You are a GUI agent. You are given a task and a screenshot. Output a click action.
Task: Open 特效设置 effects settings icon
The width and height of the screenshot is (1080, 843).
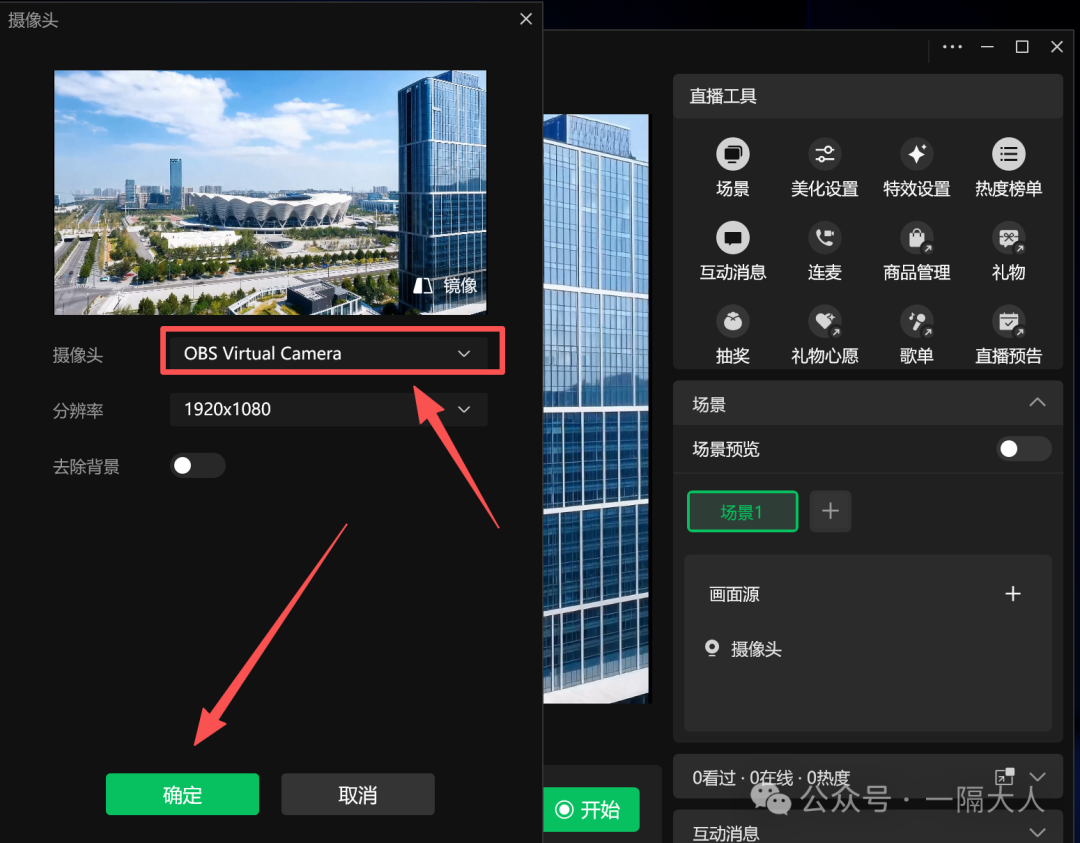point(916,155)
